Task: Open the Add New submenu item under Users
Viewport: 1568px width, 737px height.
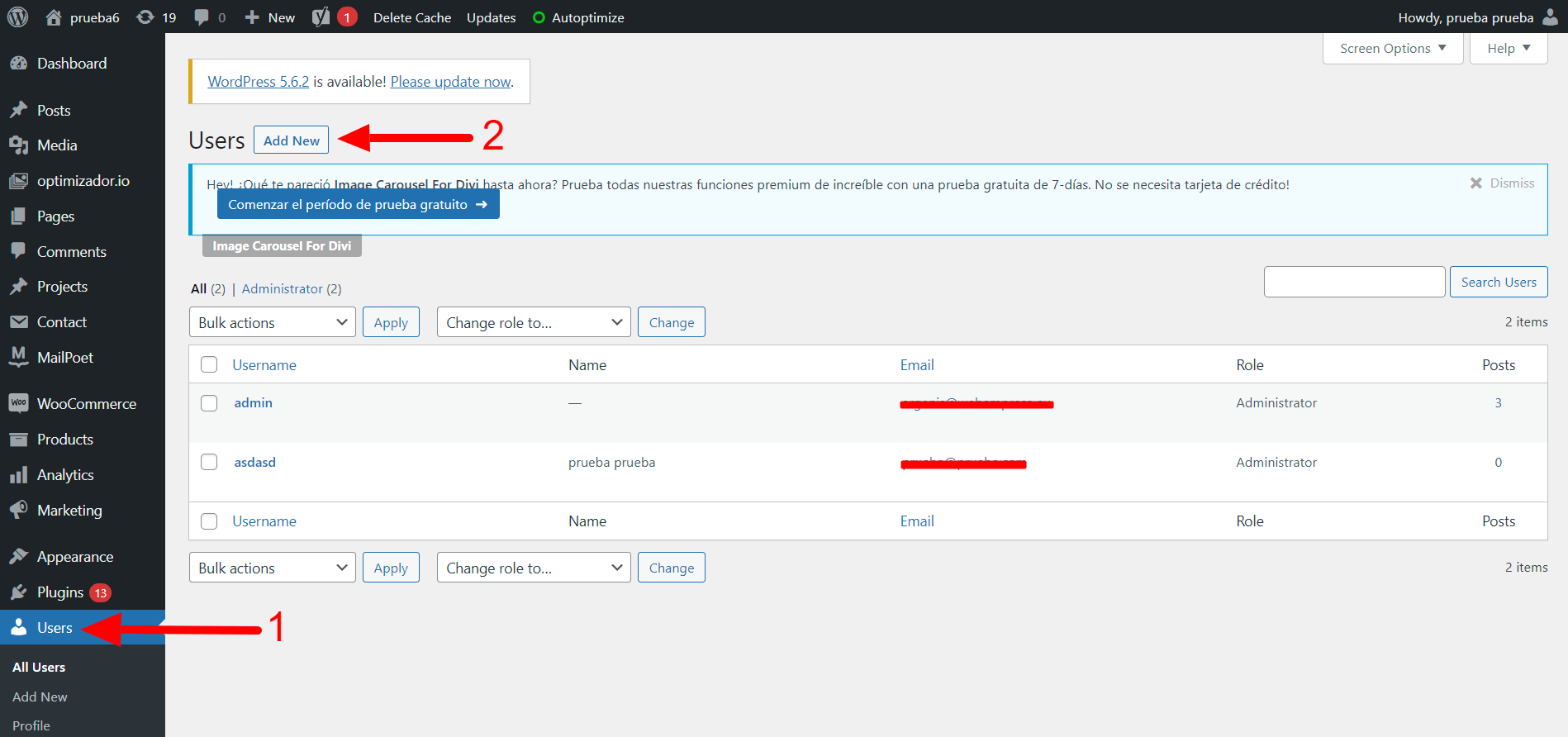Action: (x=40, y=697)
